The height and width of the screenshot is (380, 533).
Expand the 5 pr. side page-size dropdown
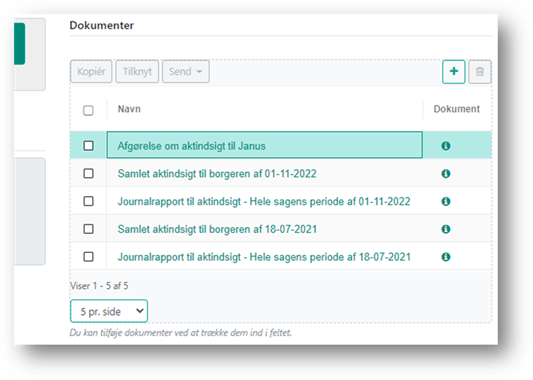(109, 311)
